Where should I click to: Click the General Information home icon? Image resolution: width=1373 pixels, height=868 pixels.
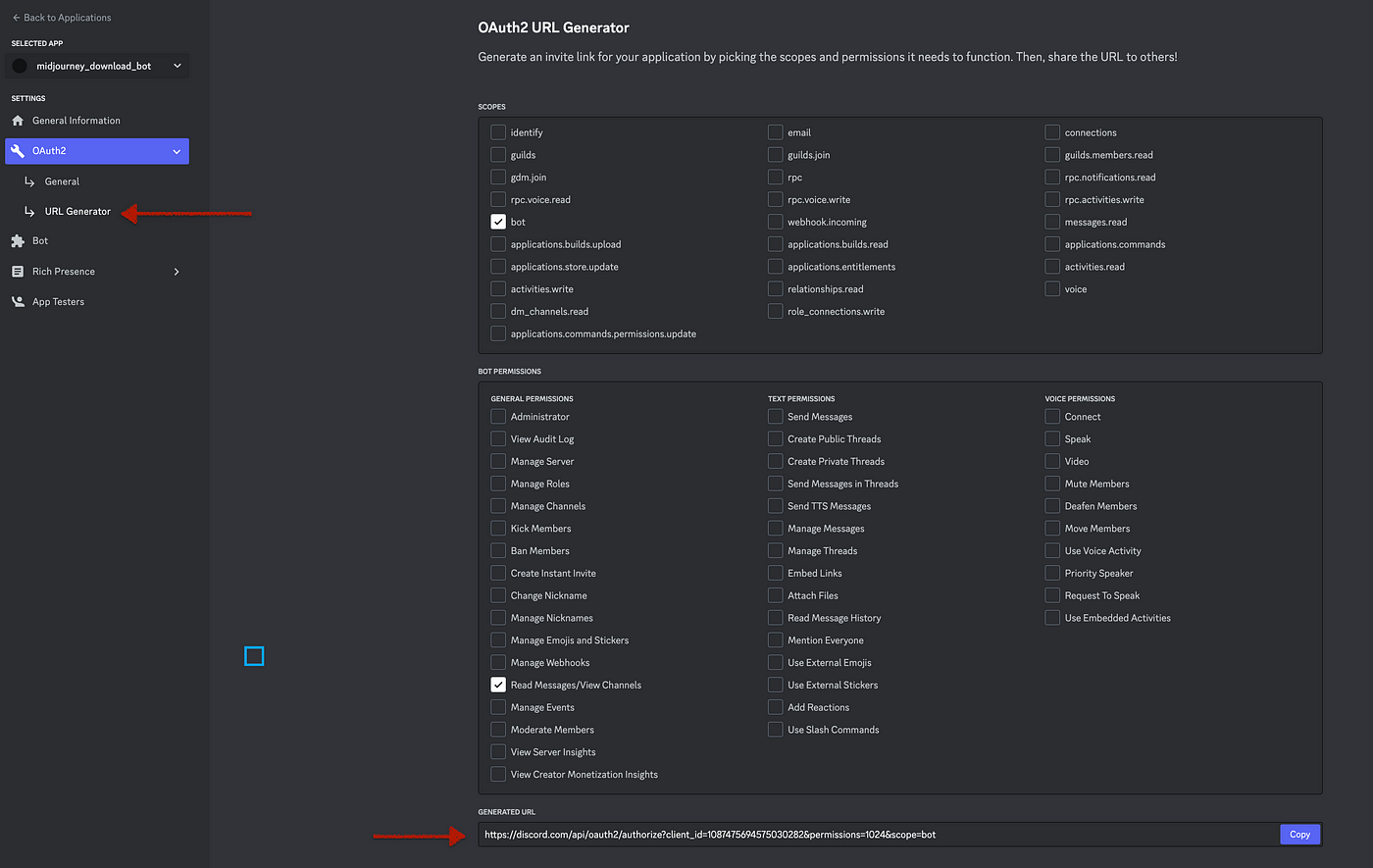pos(17,121)
